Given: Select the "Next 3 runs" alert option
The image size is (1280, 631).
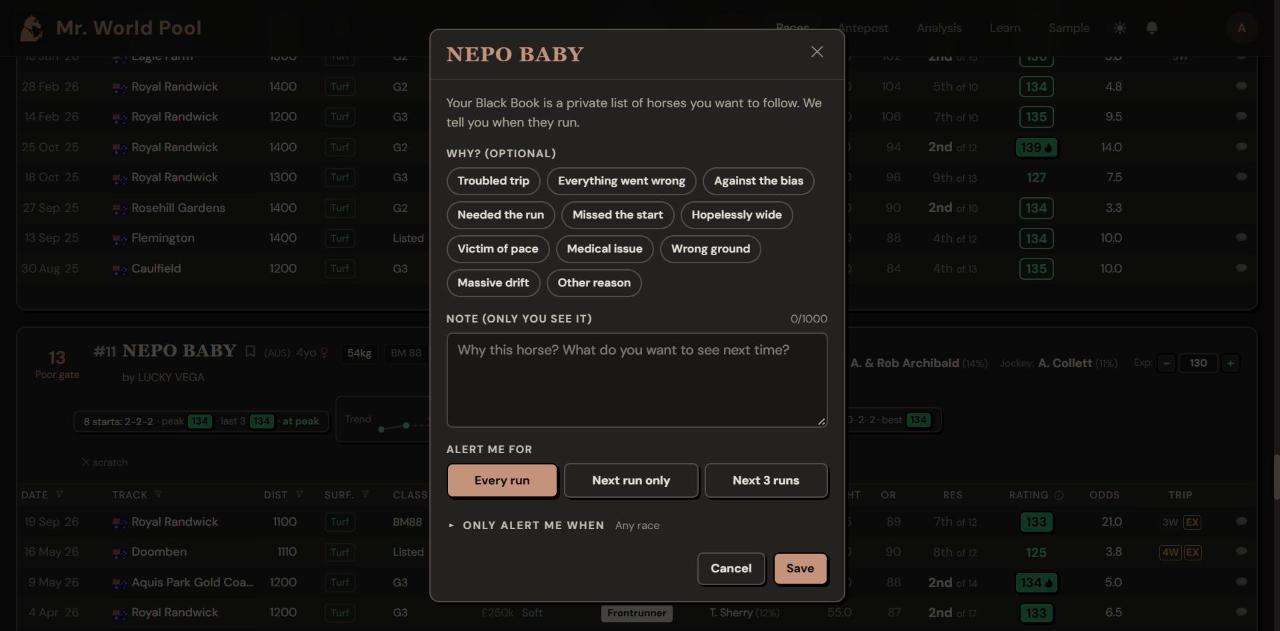Looking at the screenshot, I should pos(766,480).
